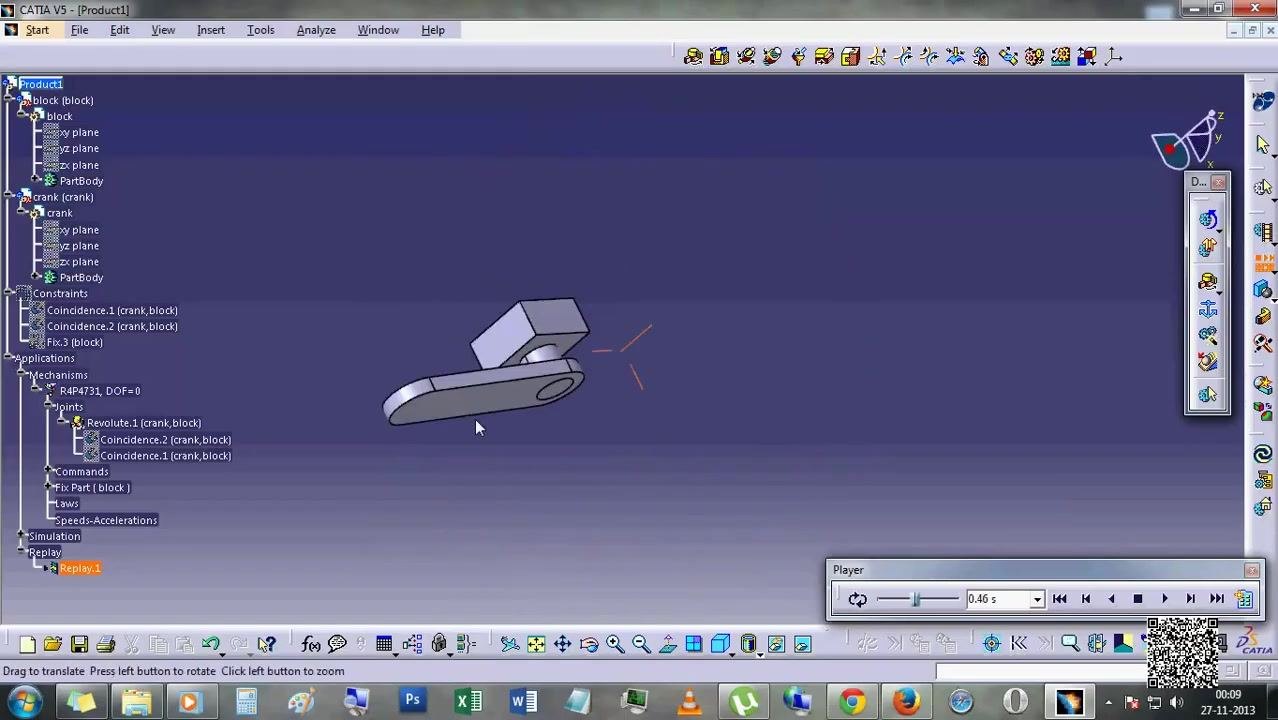Click the Player timeline slider
Image resolution: width=1278 pixels, height=720 pixels.
[x=917, y=599]
